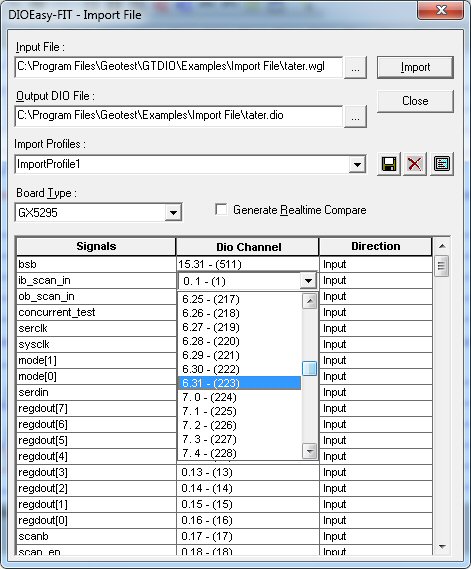
Task: Click signal table scroll down arrow
Action: pyautogui.click(x=442, y=547)
